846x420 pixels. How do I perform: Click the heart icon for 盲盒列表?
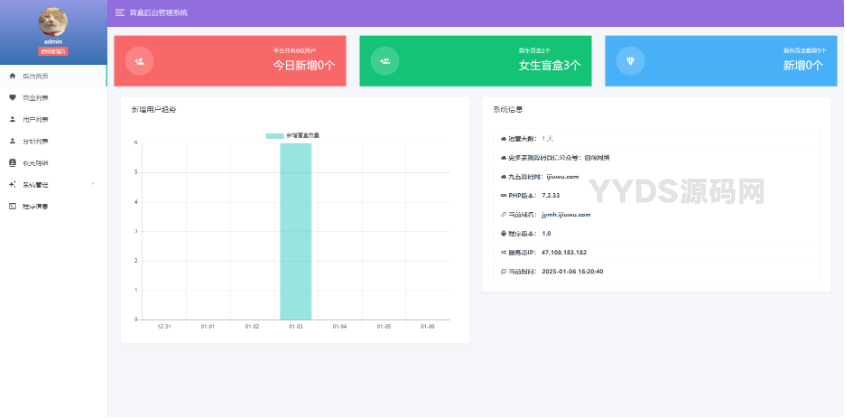click(13, 98)
